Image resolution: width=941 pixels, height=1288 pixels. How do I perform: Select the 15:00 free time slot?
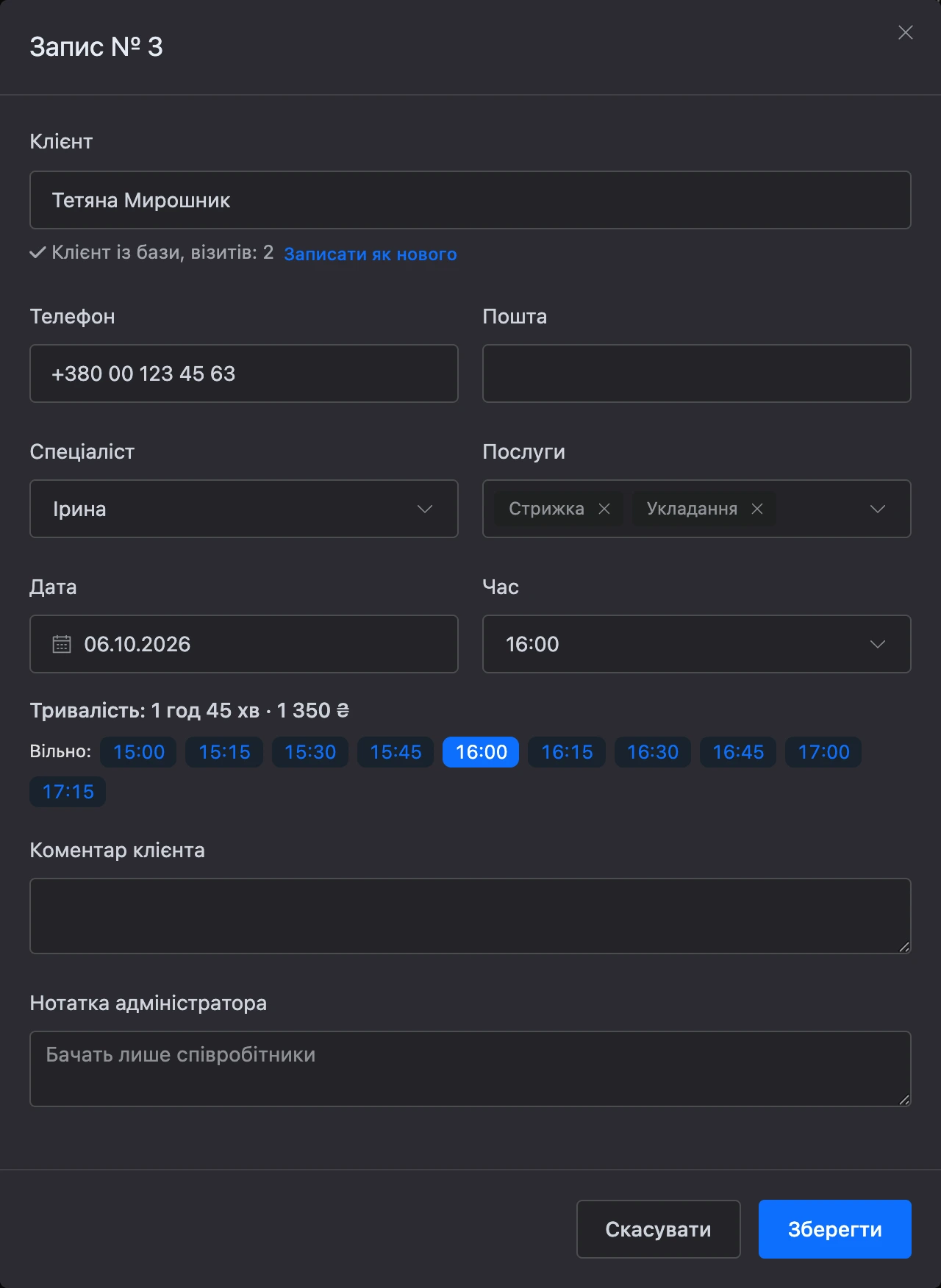139,752
